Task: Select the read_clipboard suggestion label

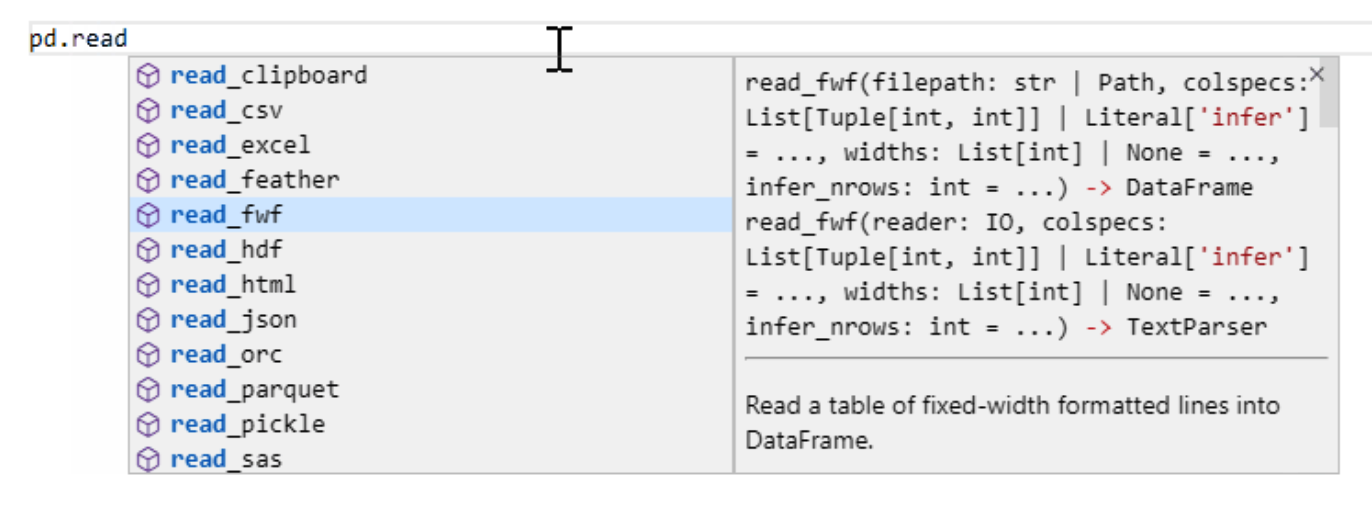Action: click(x=268, y=76)
